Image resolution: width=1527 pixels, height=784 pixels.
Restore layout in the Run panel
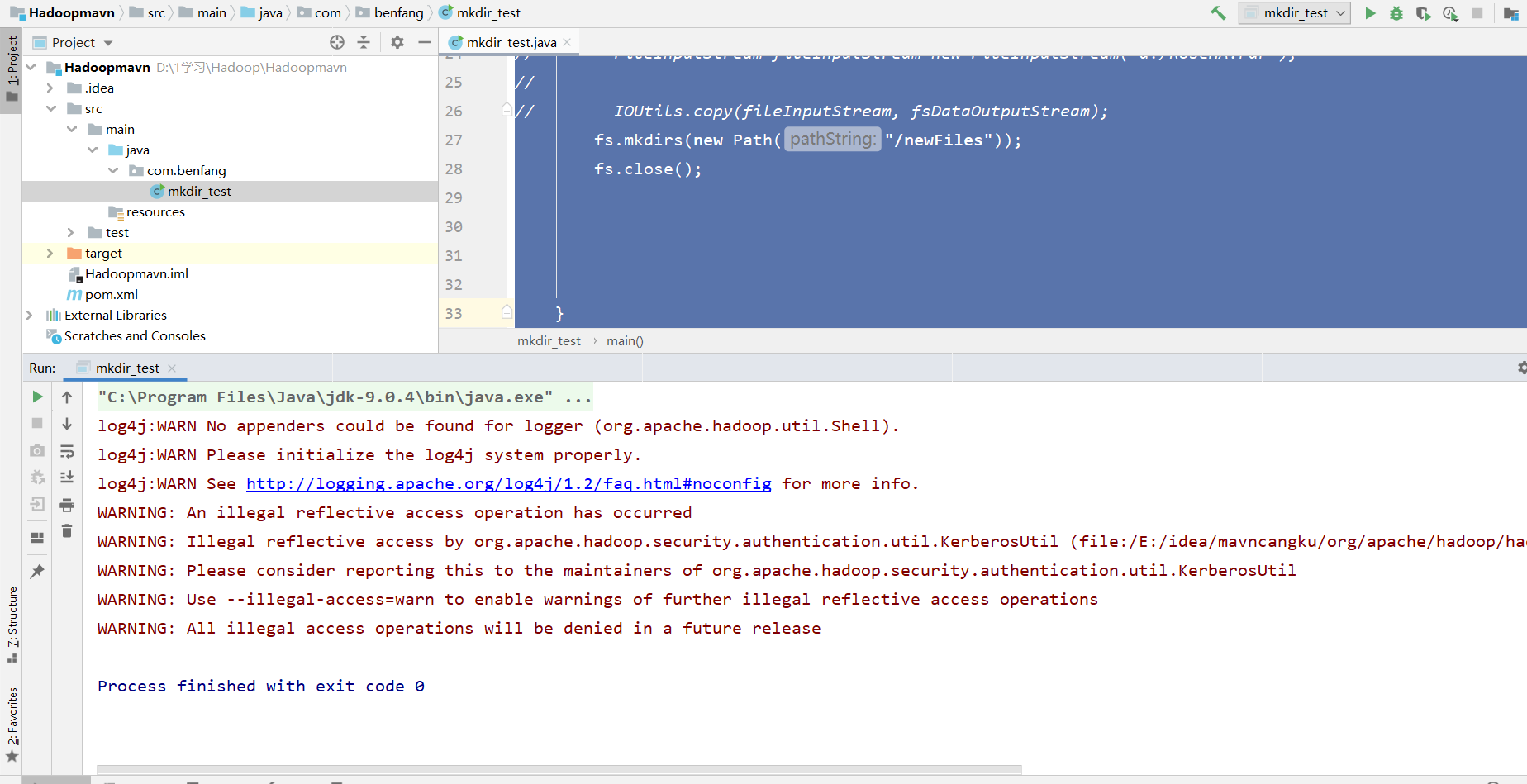37,537
